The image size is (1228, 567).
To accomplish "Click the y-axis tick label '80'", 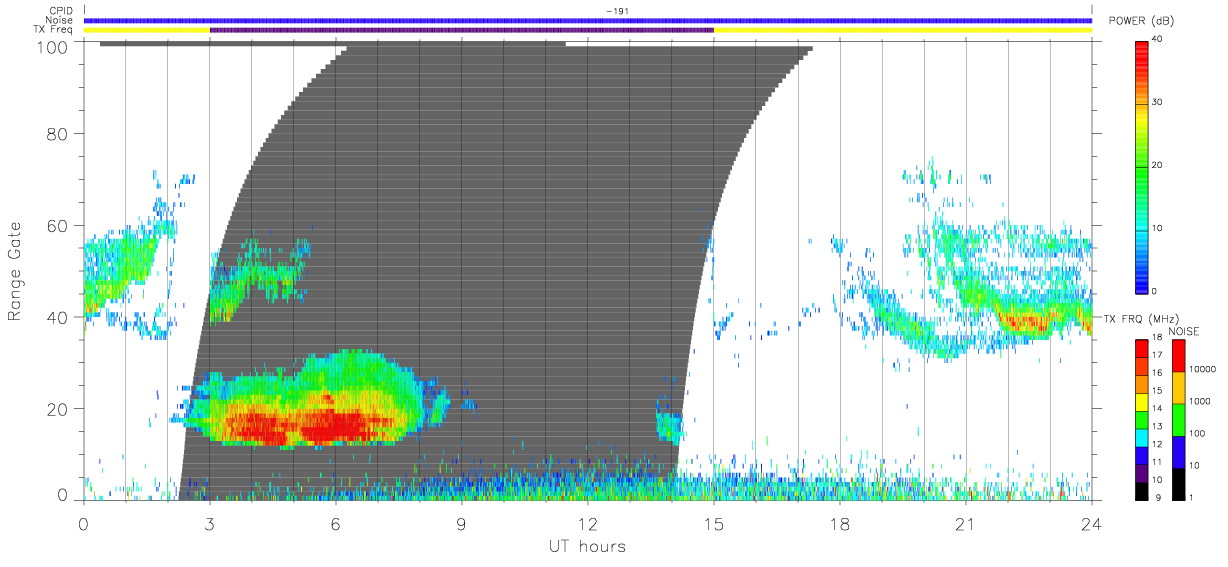I will [57, 134].
